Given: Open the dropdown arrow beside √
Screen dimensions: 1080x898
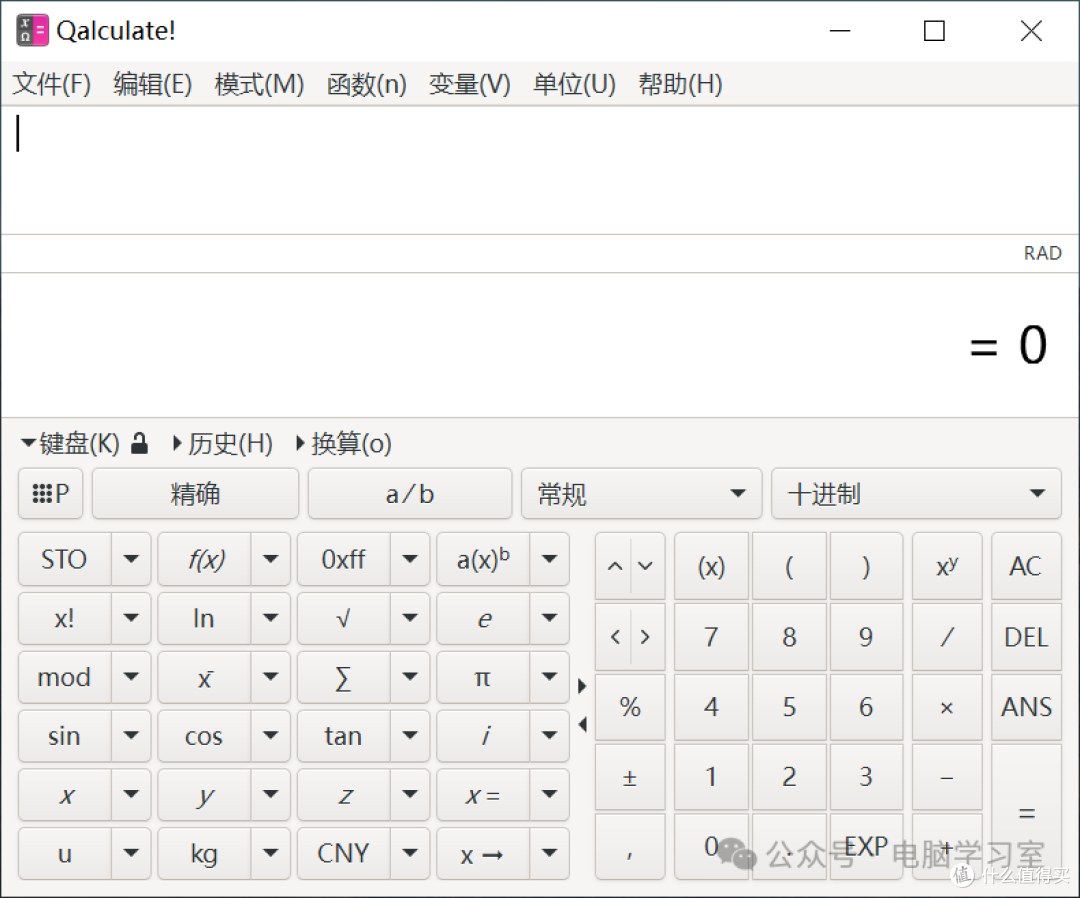Looking at the screenshot, I should [x=410, y=618].
